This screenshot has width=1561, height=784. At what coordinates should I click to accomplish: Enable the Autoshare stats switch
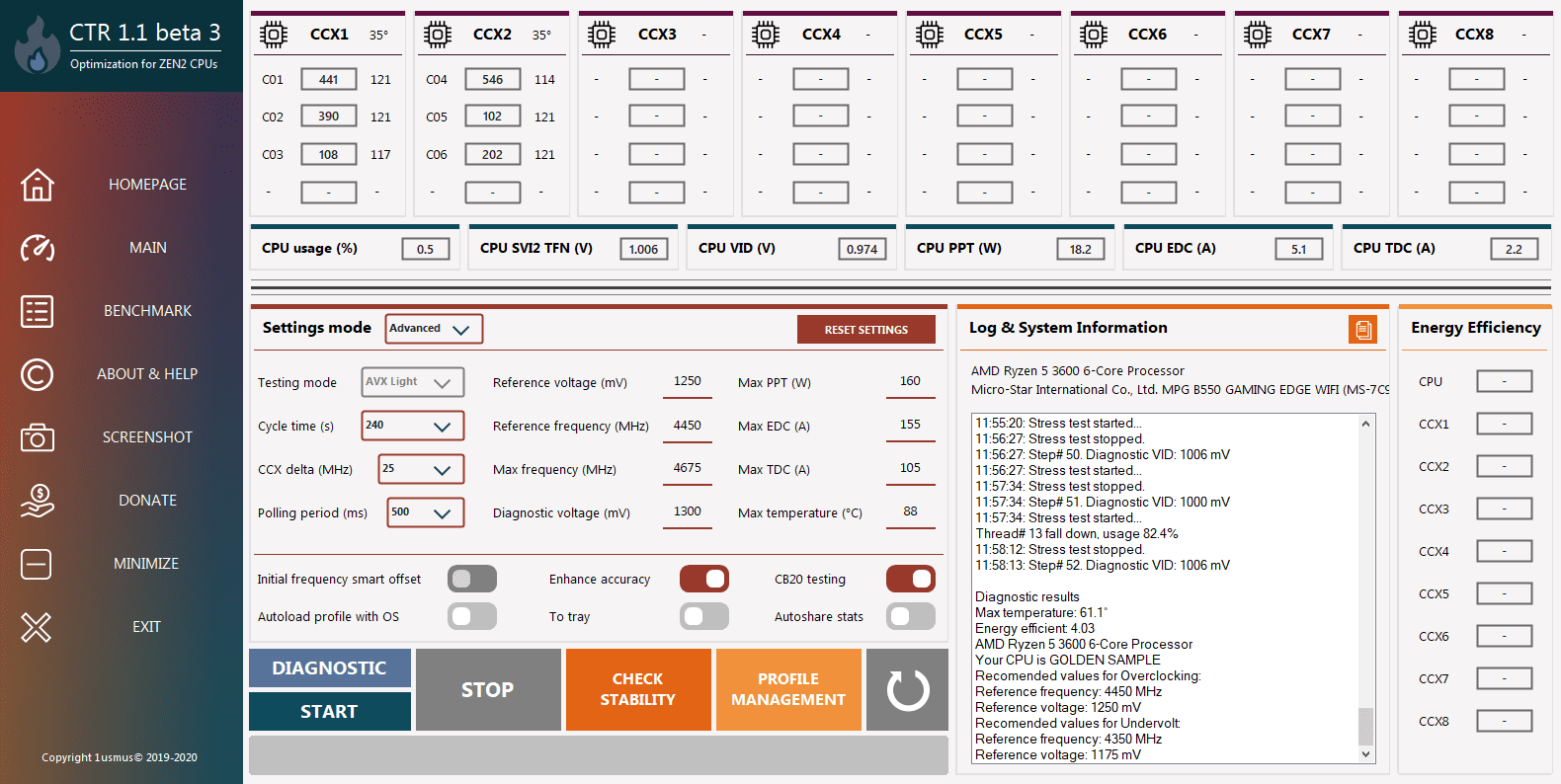[911, 616]
